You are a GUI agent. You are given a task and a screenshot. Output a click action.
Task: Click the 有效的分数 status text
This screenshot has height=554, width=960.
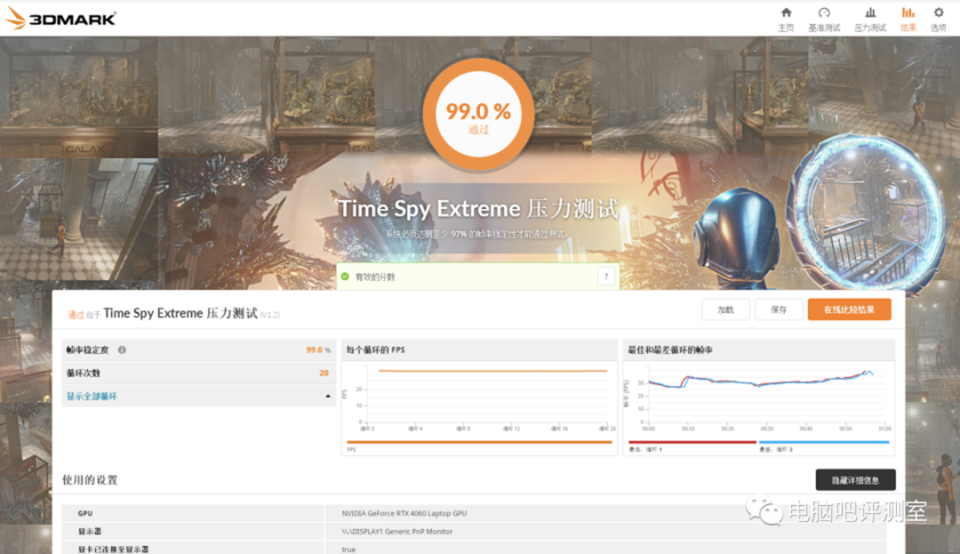click(375, 277)
